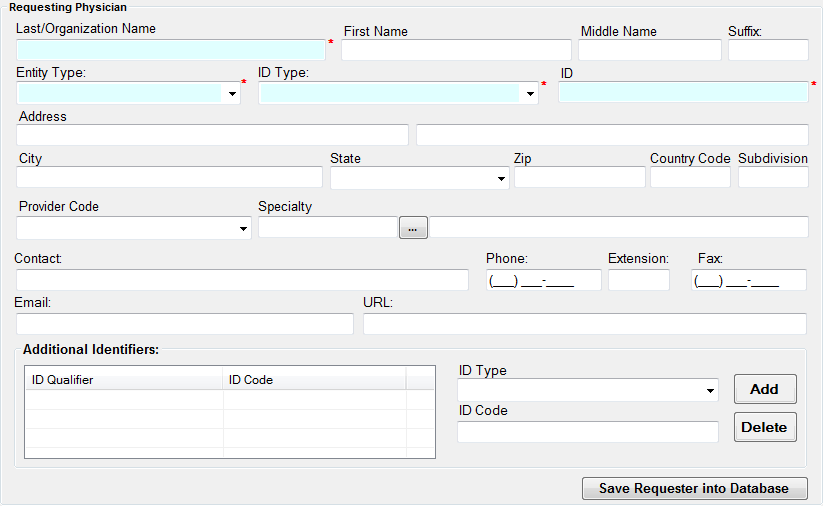The width and height of the screenshot is (823, 506).
Task: Click the Suffix input field
Action: coord(767,50)
